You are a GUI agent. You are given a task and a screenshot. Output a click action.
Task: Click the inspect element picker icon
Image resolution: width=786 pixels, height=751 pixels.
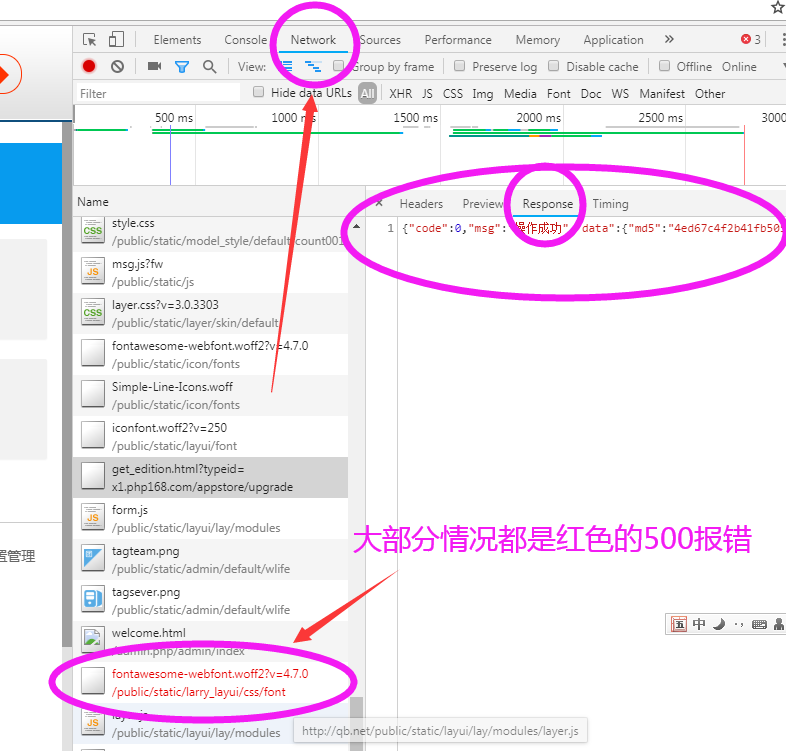tap(90, 40)
